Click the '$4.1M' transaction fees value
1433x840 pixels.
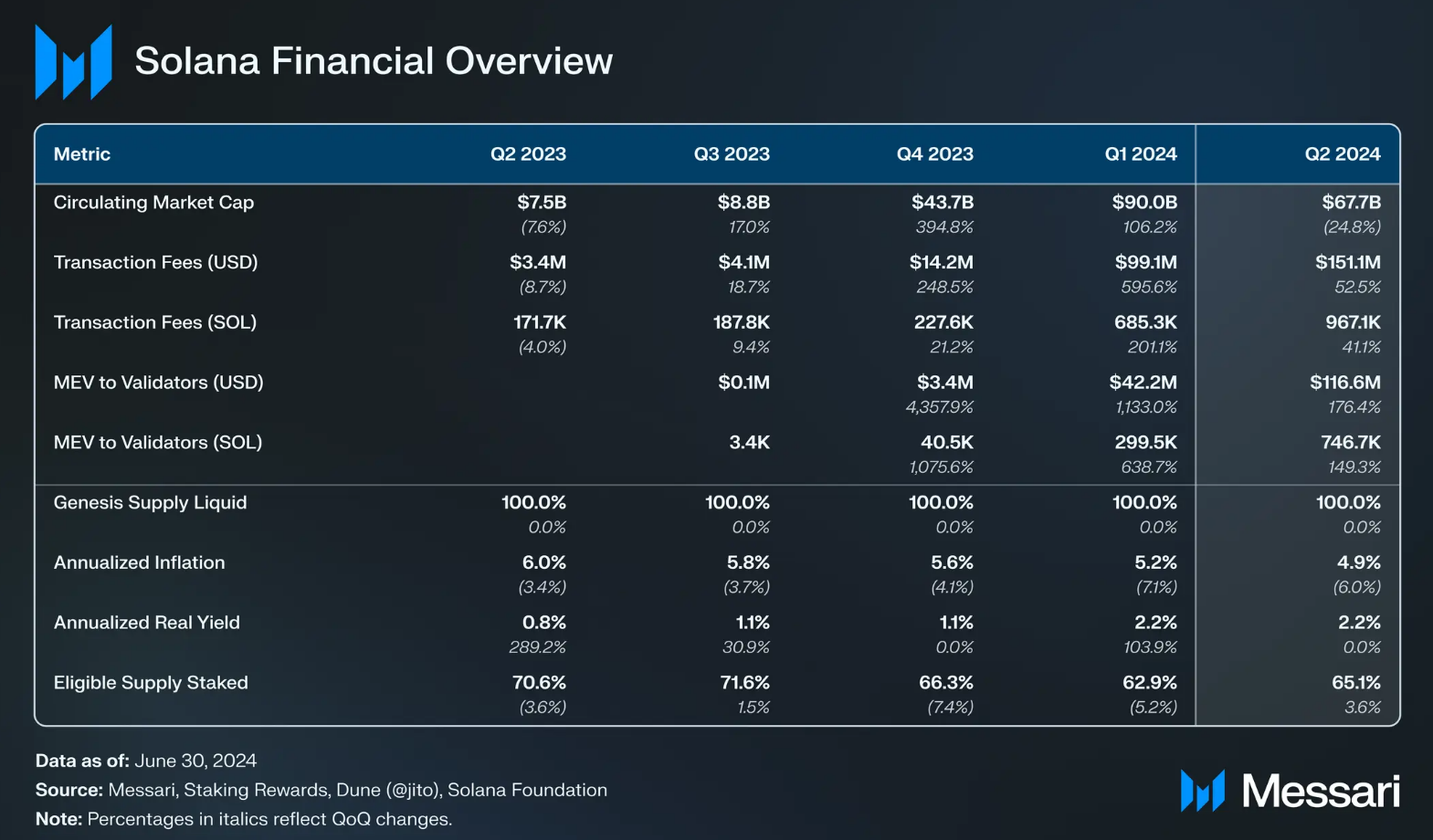[743, 263]
